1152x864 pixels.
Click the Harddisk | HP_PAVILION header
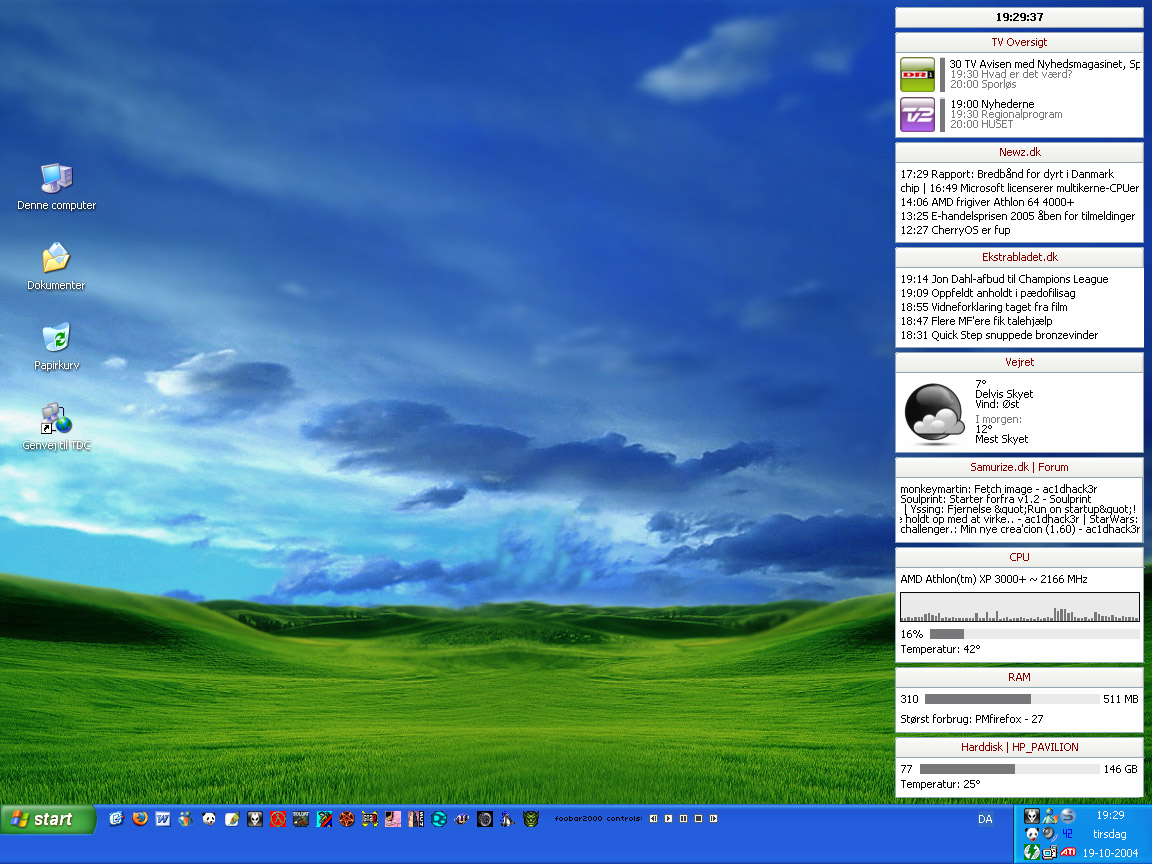point(1020,747)
